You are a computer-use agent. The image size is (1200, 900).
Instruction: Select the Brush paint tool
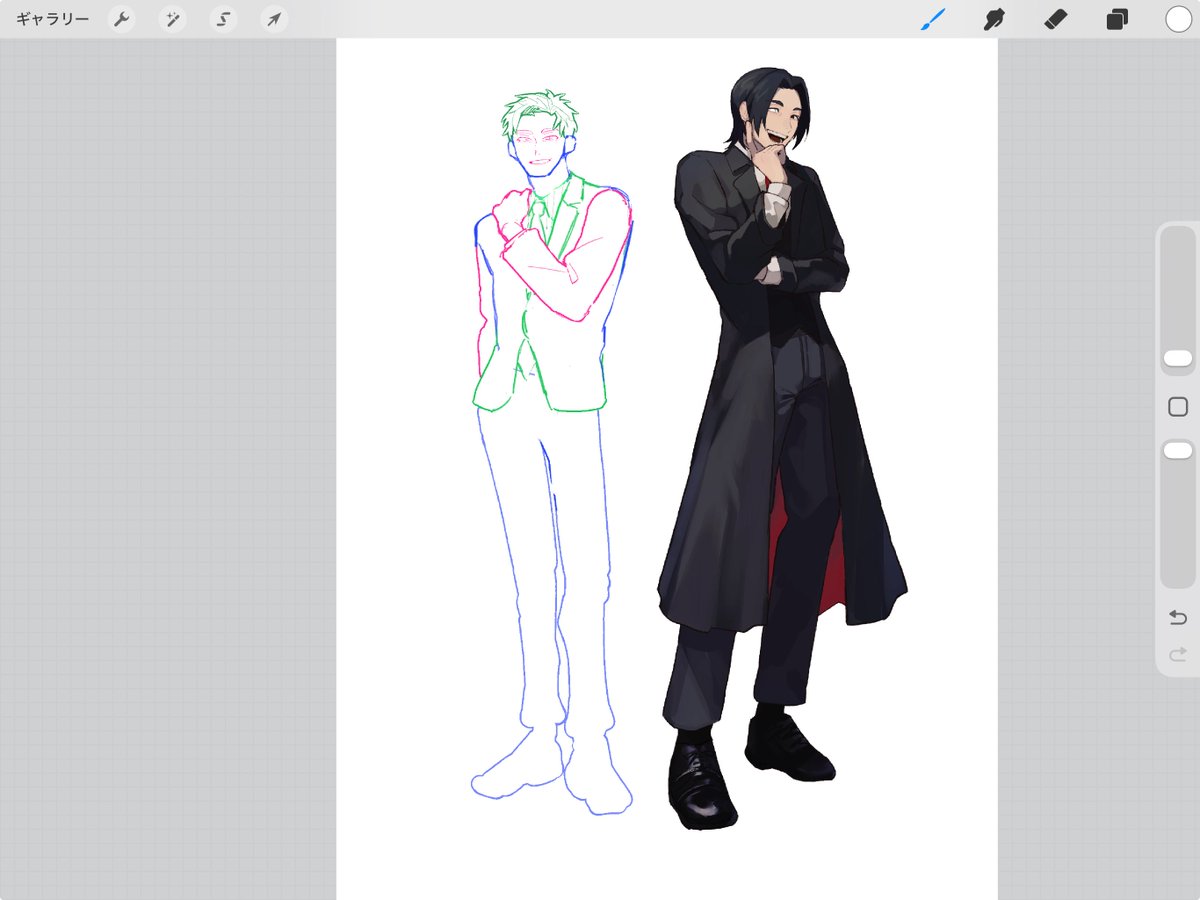coord(932,19)
